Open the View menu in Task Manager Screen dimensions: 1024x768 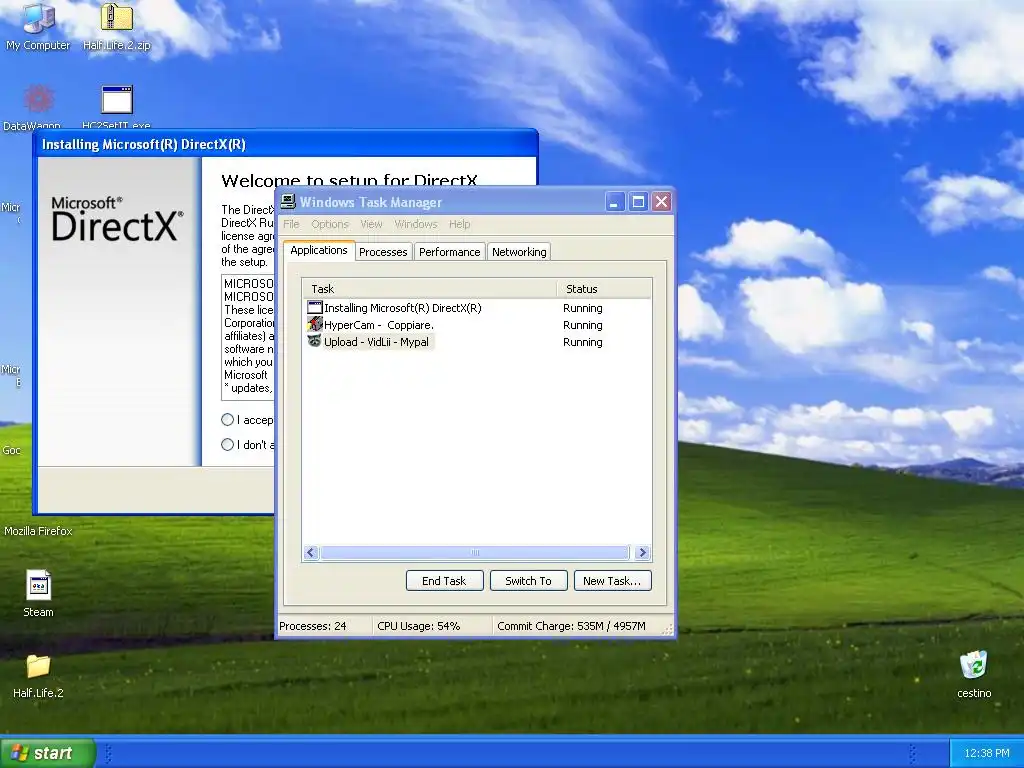coord(371,224)
